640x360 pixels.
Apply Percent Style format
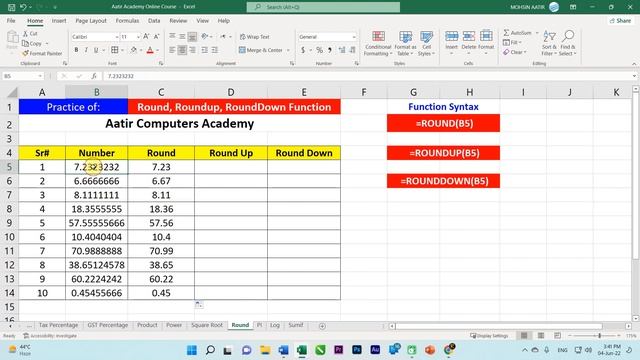click(x=319, y=50)
